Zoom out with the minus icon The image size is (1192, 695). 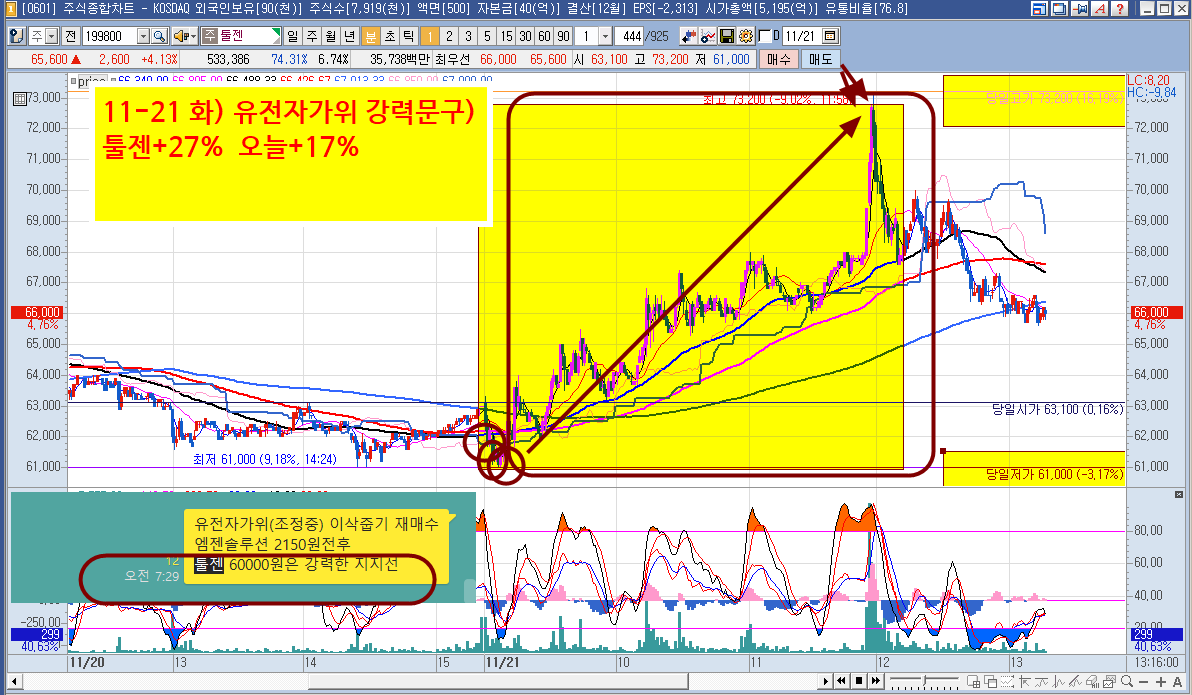pyautogui.click(x=1143, y=681)
